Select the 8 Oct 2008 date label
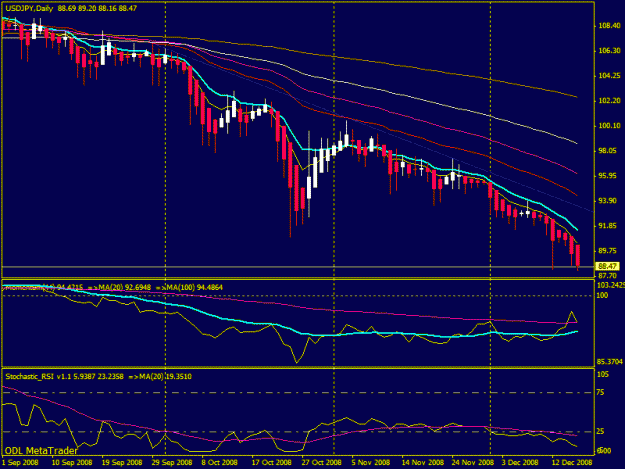 coord(220,463)
